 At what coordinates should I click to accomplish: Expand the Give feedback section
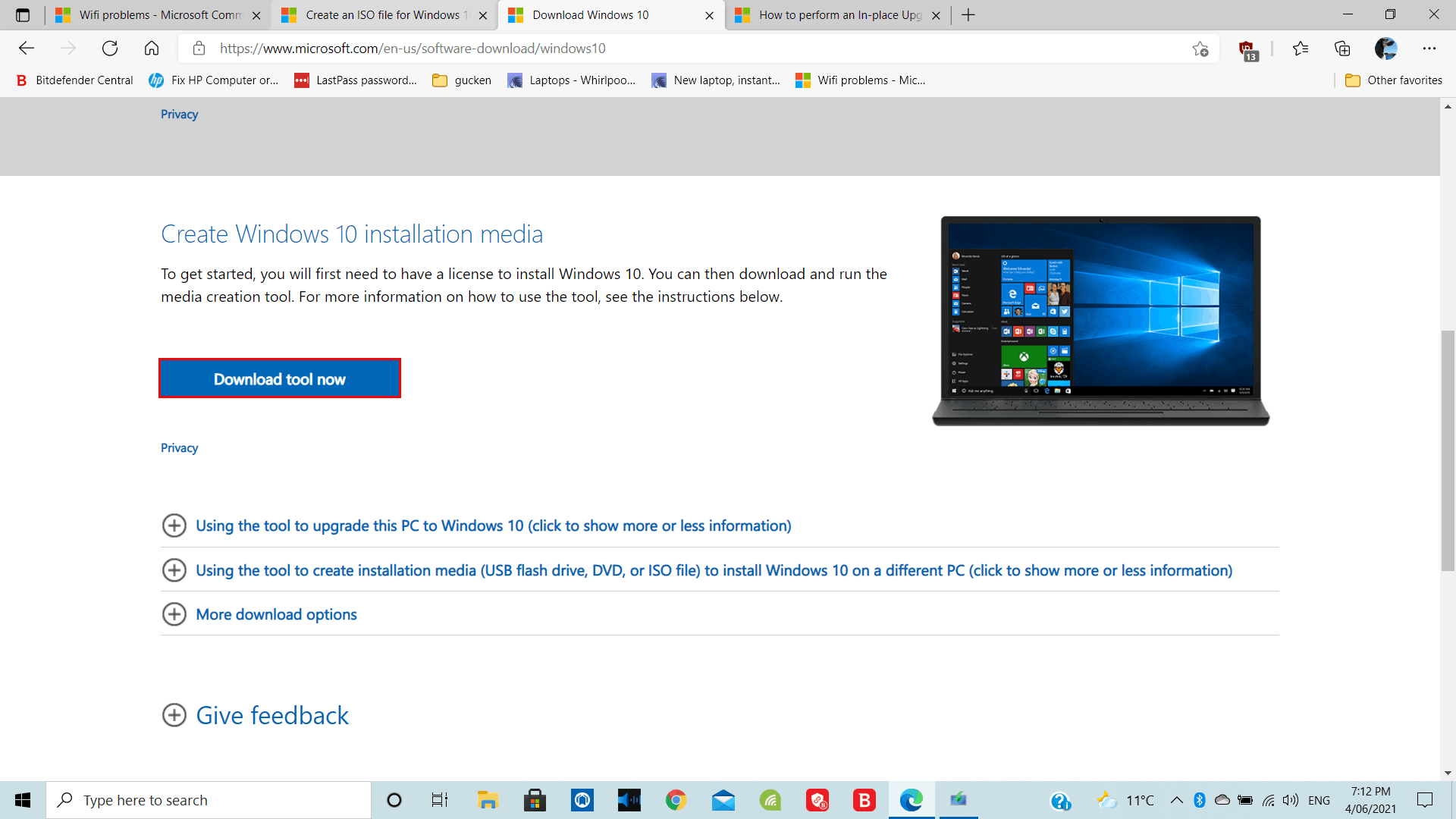pyautogui.click(x=256, y=715)
